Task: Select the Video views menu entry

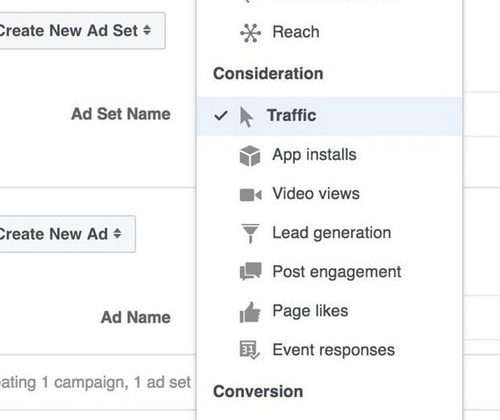Action: coord(329,194)
